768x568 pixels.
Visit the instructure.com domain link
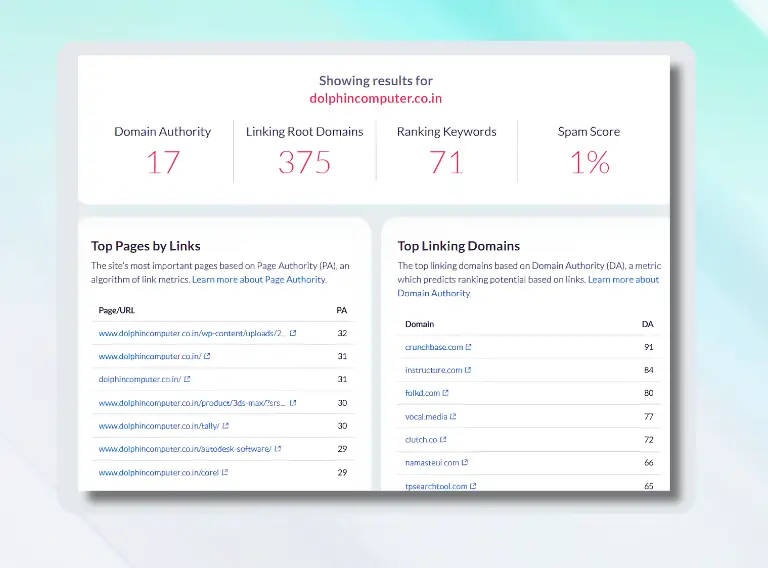click(433, 370)
